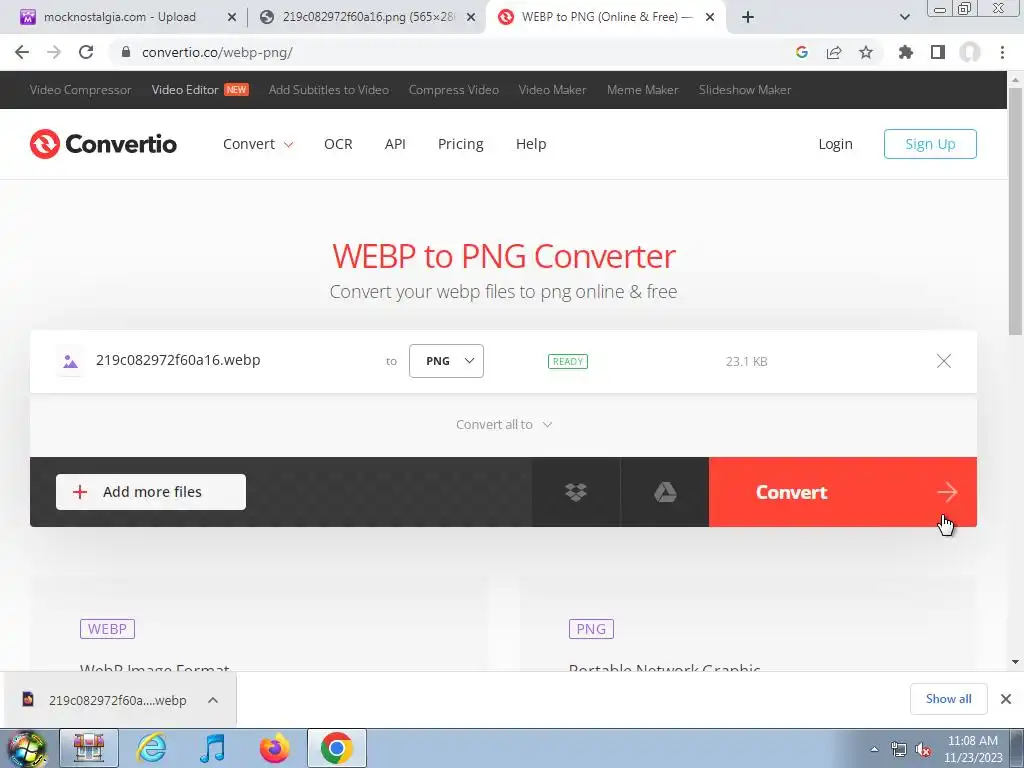Open the Help page
1024x768 pixels.
tap(531, 144)
